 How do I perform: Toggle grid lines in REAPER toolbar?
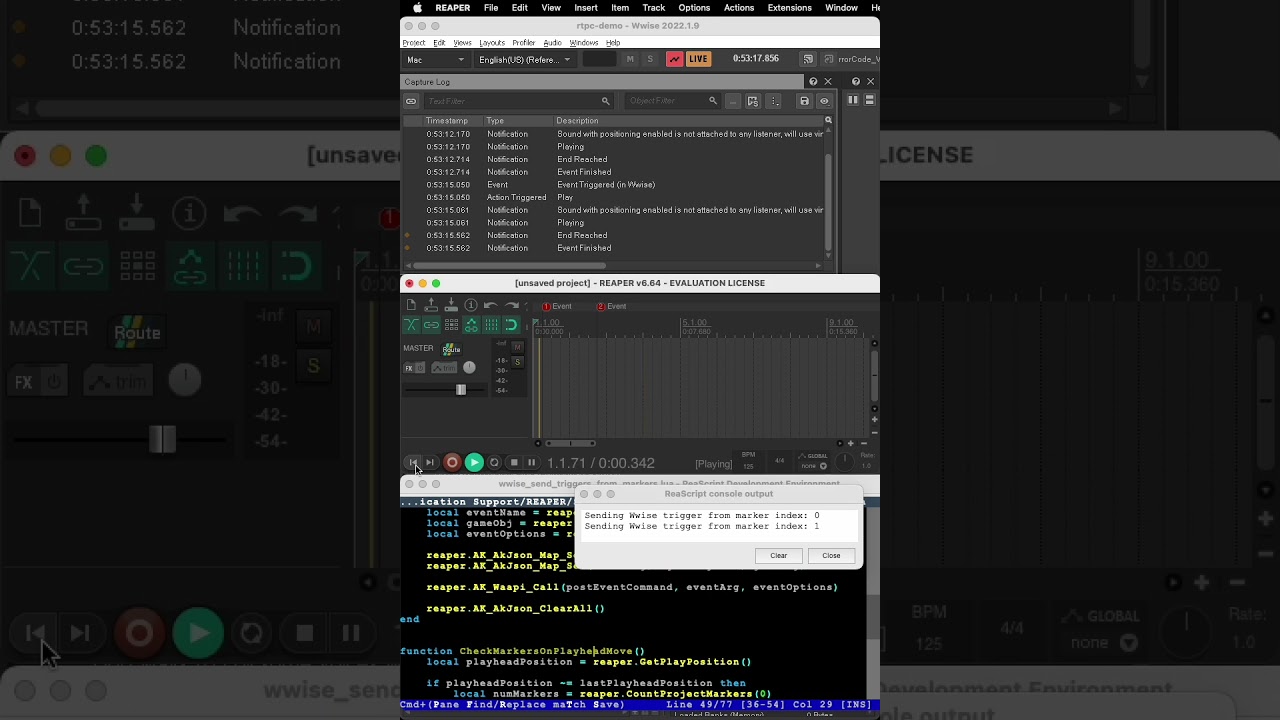(491, 325)
